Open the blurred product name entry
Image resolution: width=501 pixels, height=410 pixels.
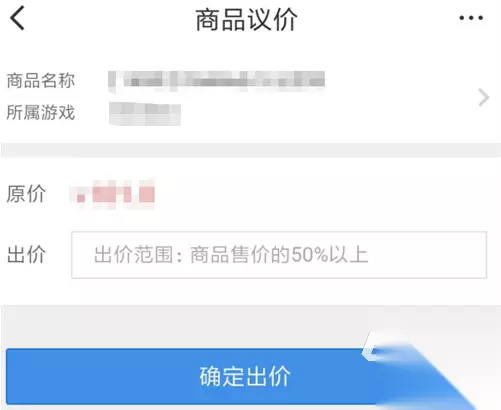217,81
